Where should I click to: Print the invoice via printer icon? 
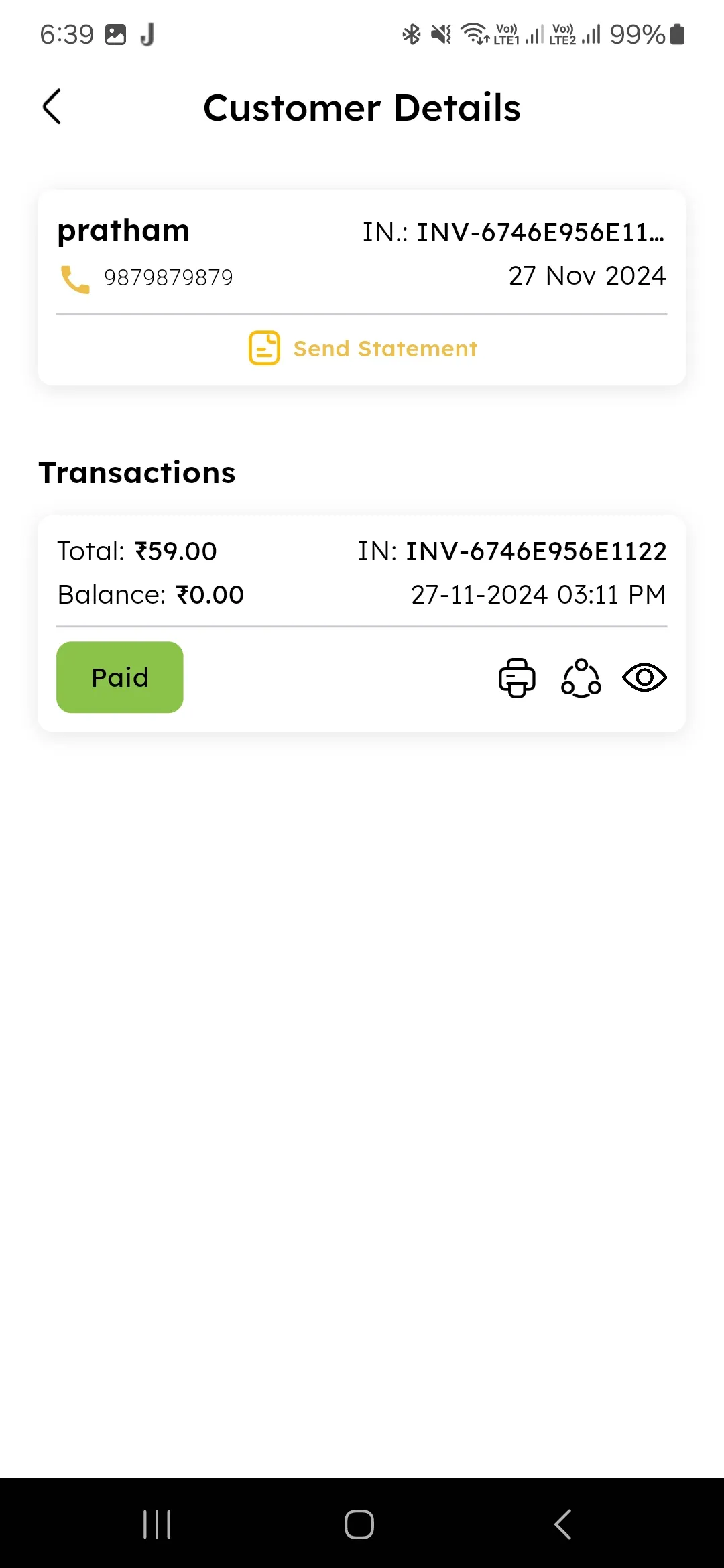(x=517, y=677)
